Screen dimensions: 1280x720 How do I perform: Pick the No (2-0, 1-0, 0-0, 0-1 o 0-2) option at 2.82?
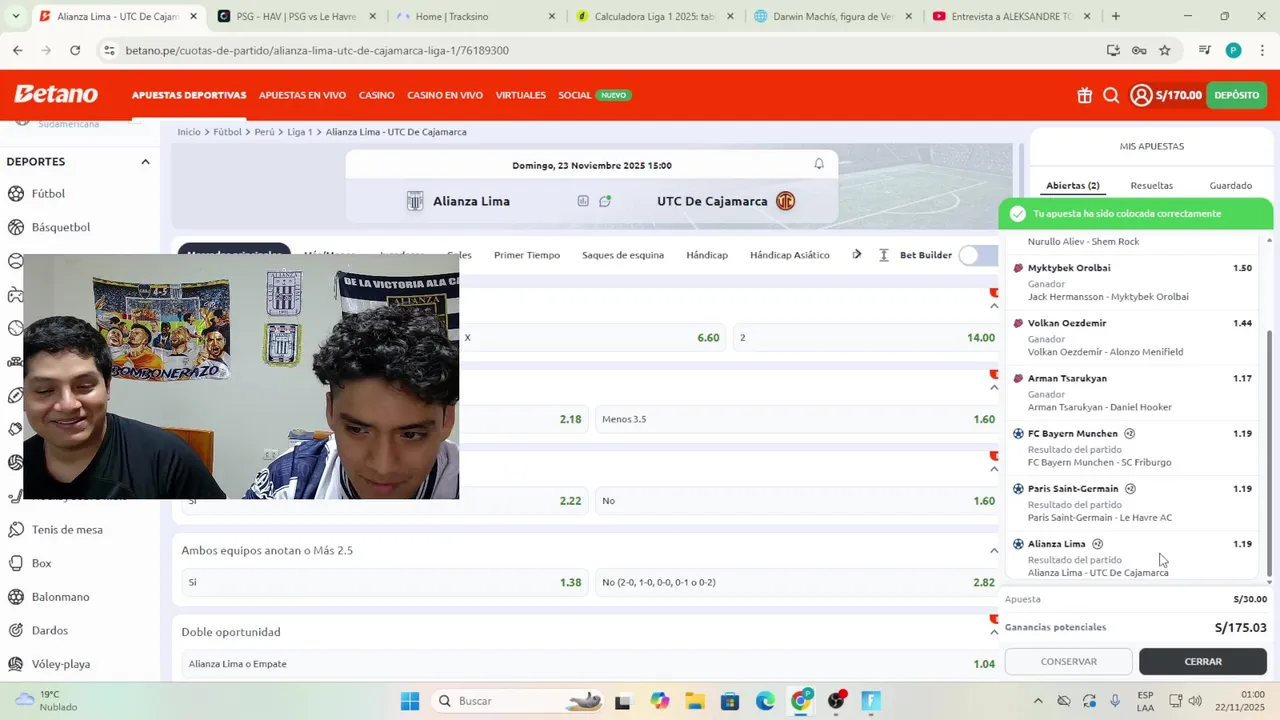[x=798, y=582]
